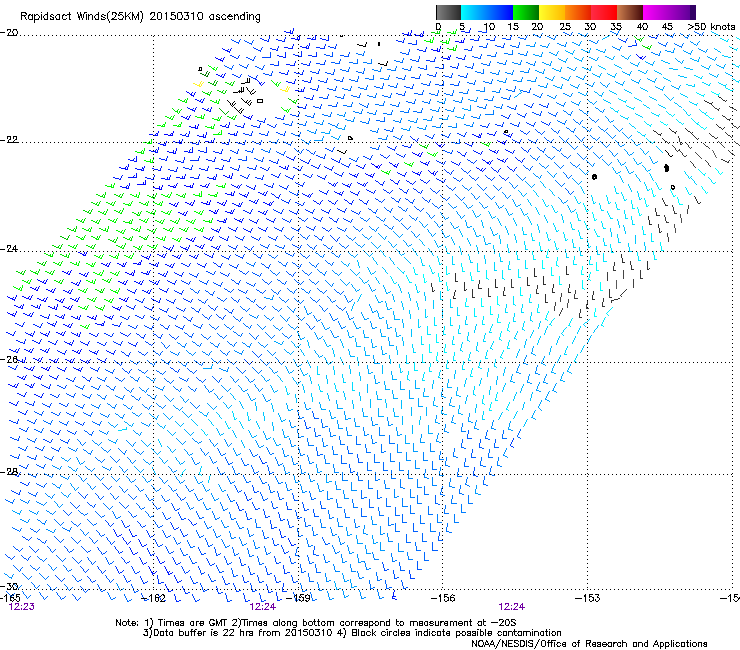
Task: Click the NOAA/NESDIS/Office of Research and Applications credit
Action: click(x=589, y=644)
